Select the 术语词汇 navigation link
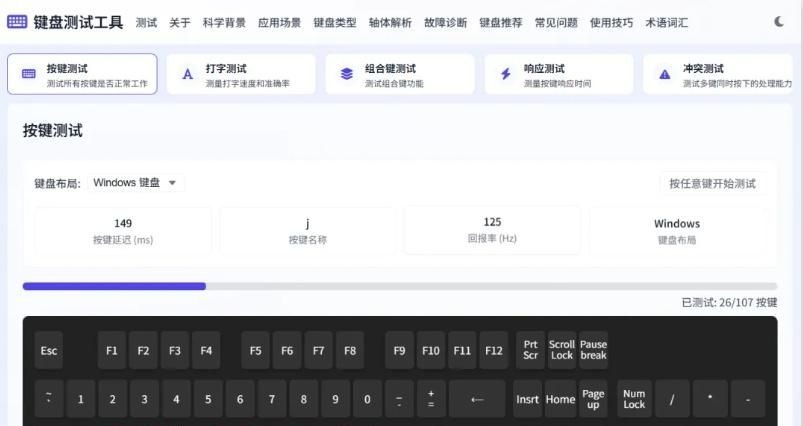This screenshot has width=803, height=426. pyautogui.click(x=666, y=22)
